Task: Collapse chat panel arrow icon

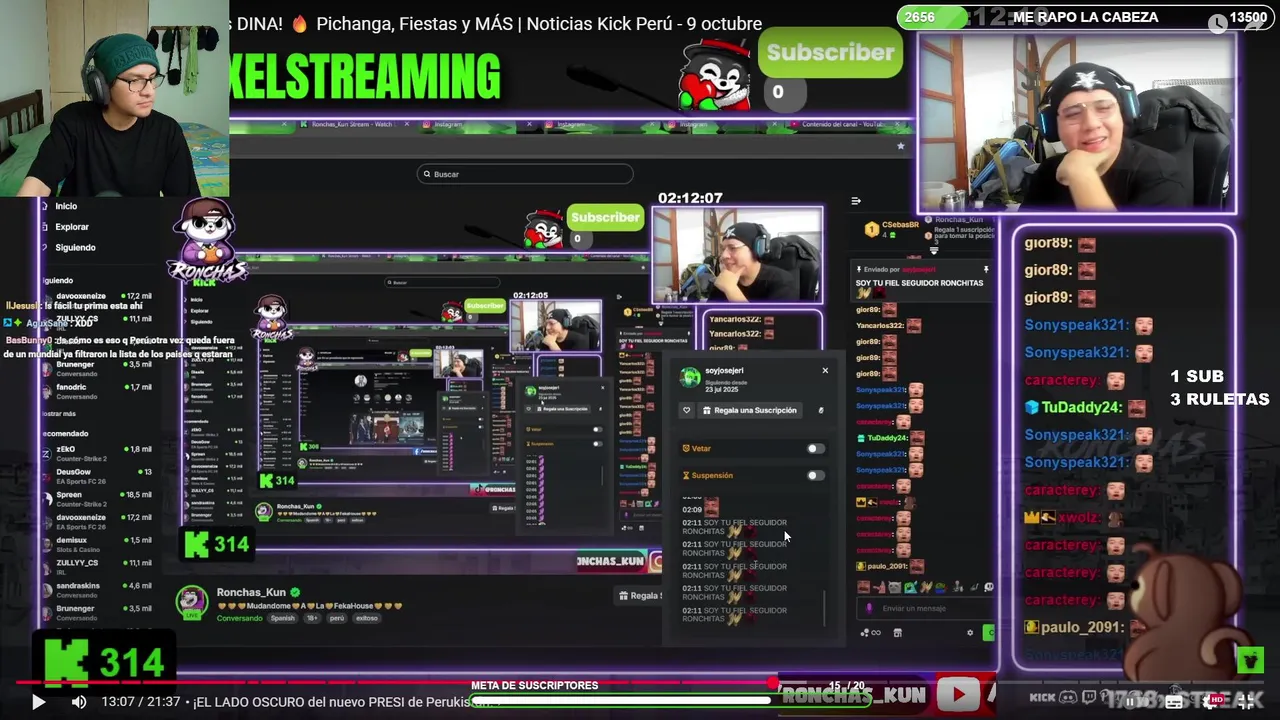Action: (856, 201)
